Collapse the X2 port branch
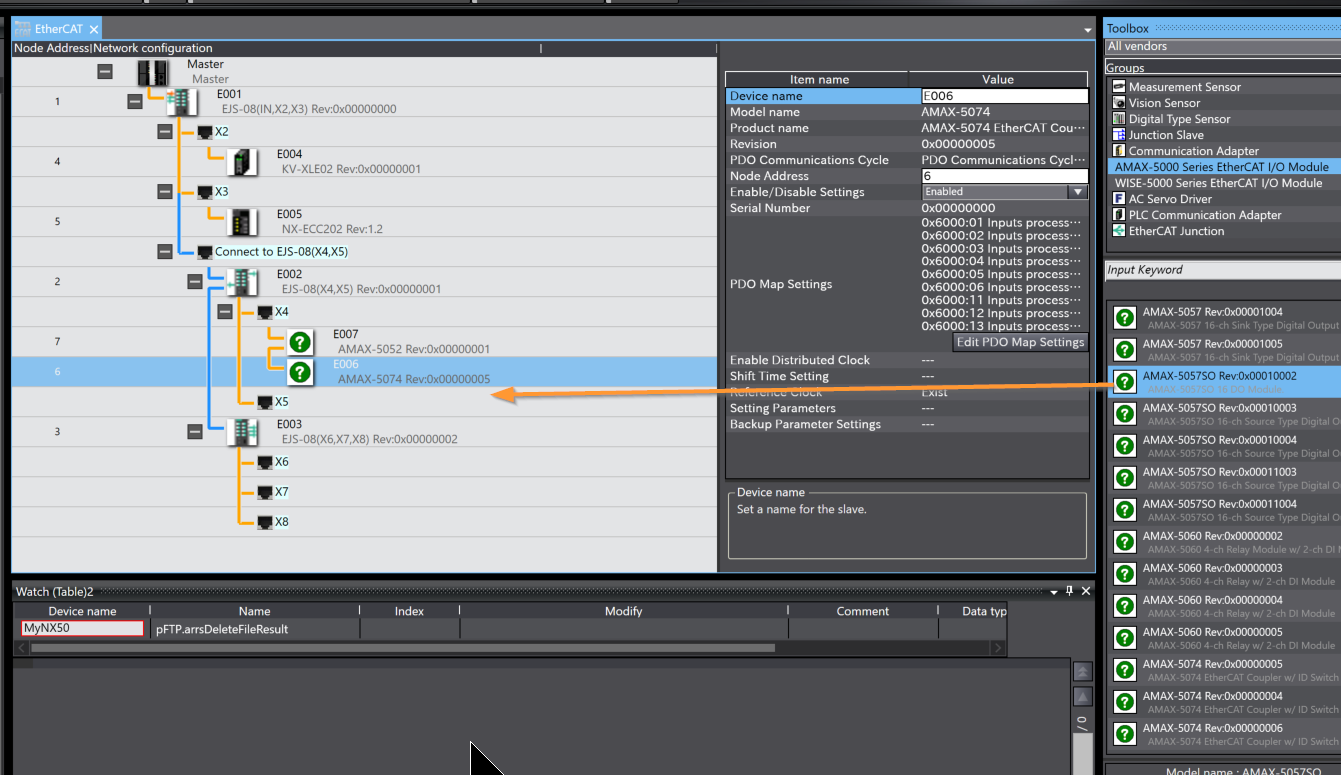This screenshot has height=775, width=1341. (165, 132)
